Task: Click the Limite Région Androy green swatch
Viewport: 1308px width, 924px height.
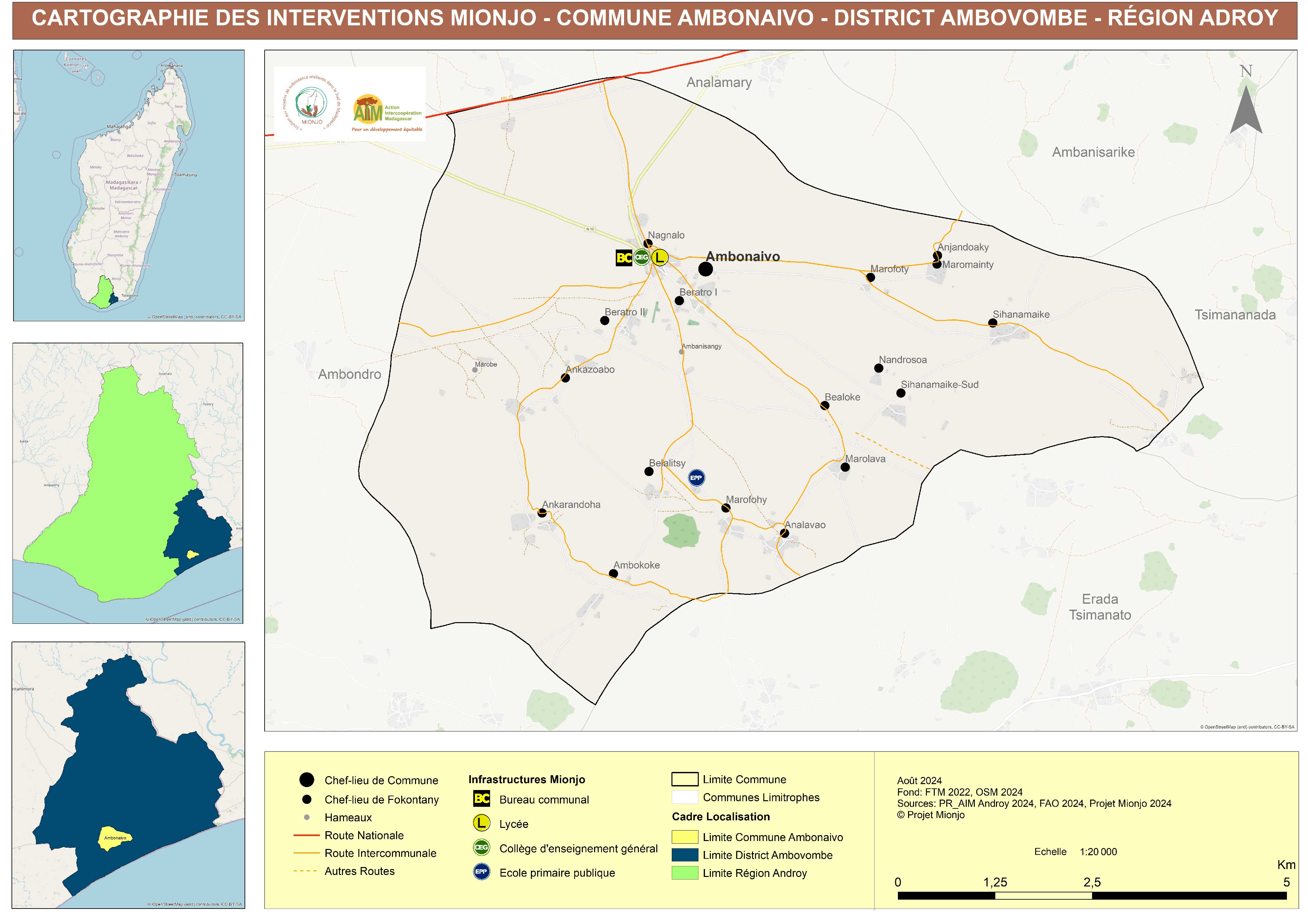Action: click(x=685, y=873)
